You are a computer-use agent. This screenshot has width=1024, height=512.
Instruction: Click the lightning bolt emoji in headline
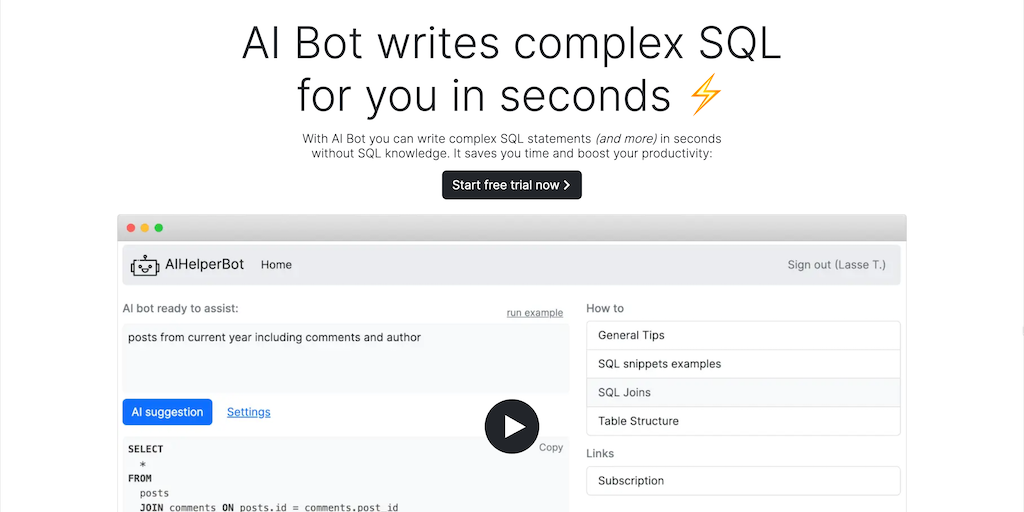pos(705,96)
